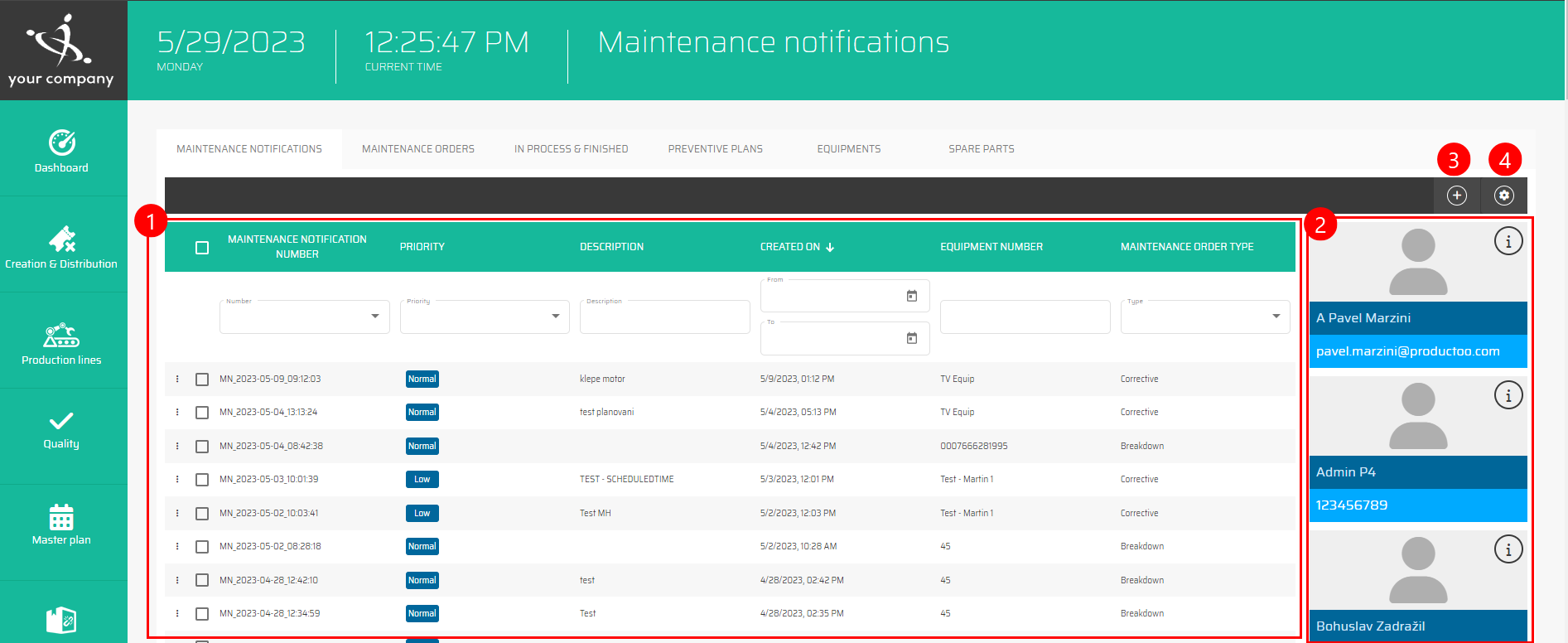Expand the Number filter dropdown
Screen dimensions: 1568x643
(375, 317)
